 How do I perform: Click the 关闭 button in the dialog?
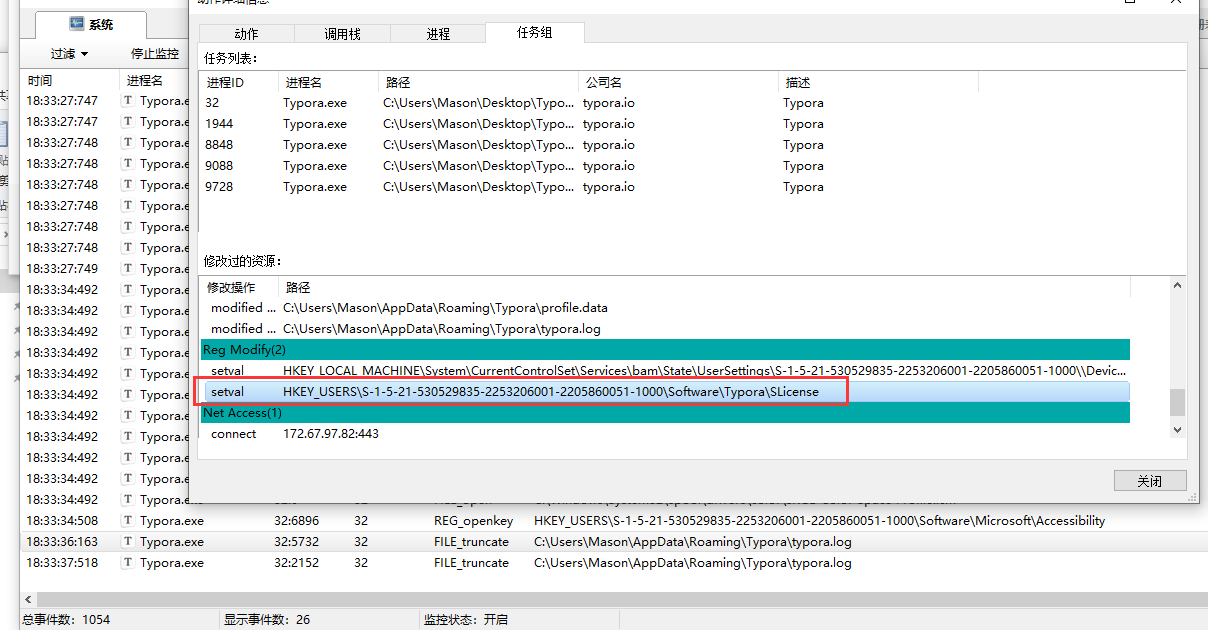click(x=1150, y=481)
